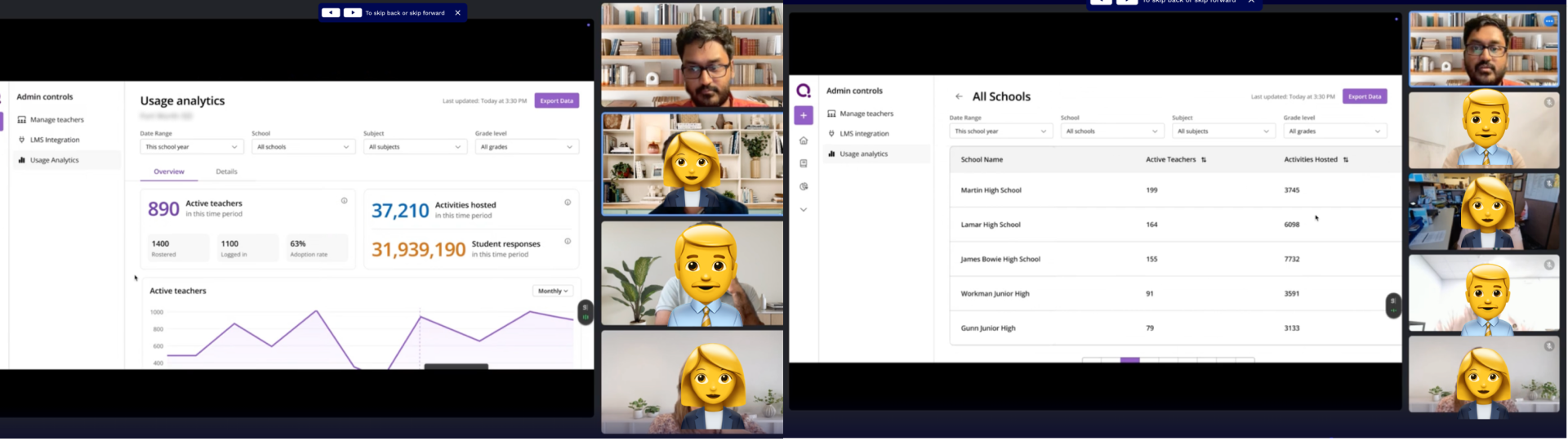
Task: Click info icon beside Student responses
Action: tap(568, 242)
